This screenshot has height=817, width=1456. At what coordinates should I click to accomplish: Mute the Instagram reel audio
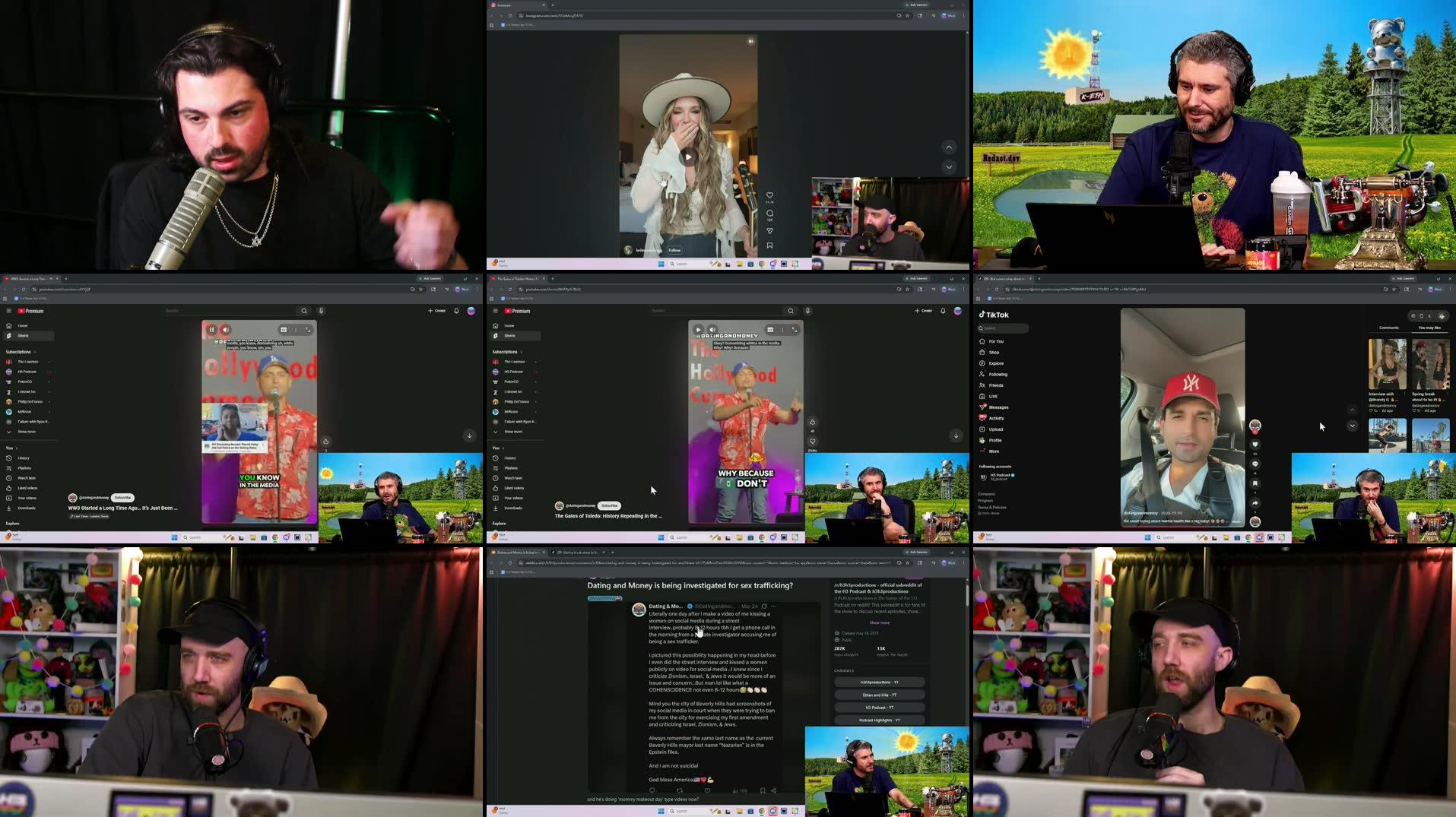coord(750,41)
